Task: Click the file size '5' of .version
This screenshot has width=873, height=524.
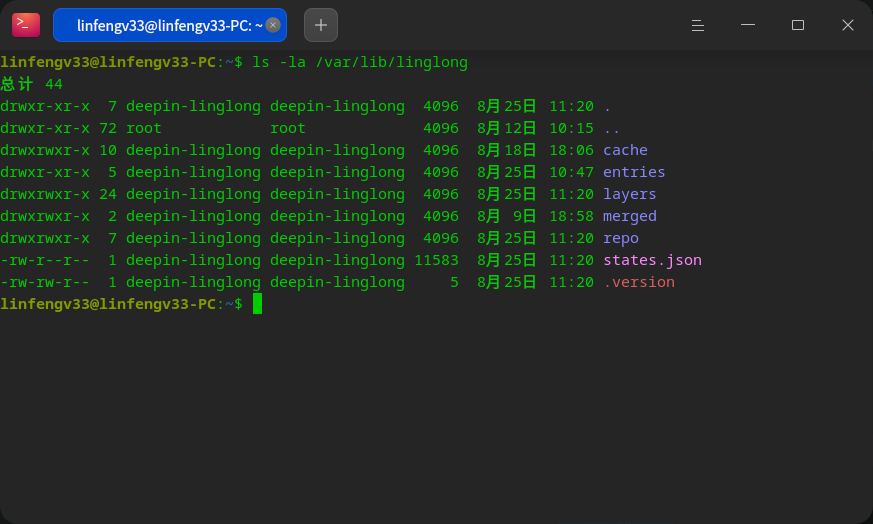Action: 454,282
